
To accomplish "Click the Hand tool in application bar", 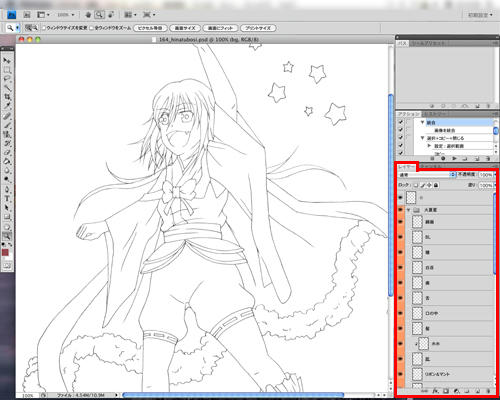I will [x=88, y=15].
